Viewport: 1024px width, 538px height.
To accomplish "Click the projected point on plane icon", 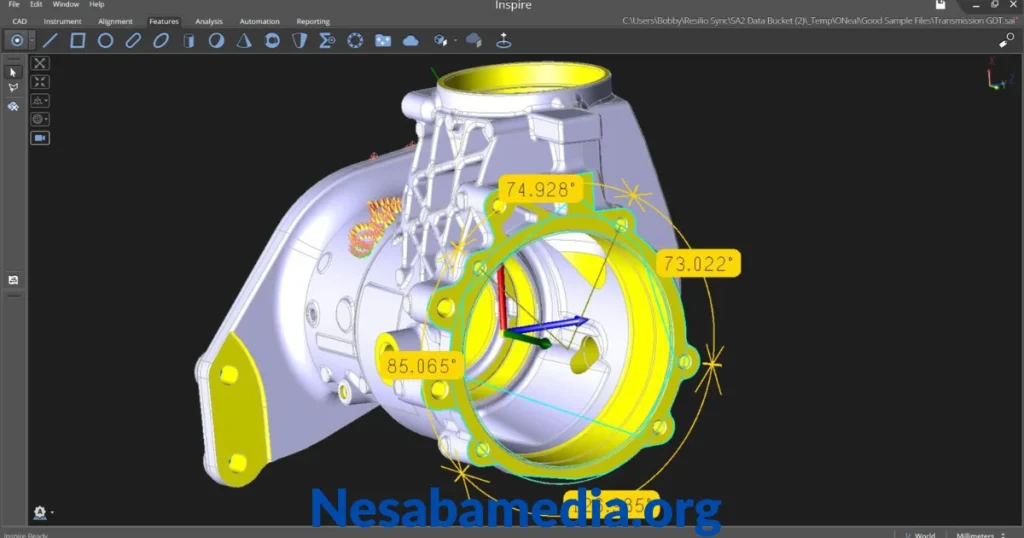I will (x=504, y=40).
